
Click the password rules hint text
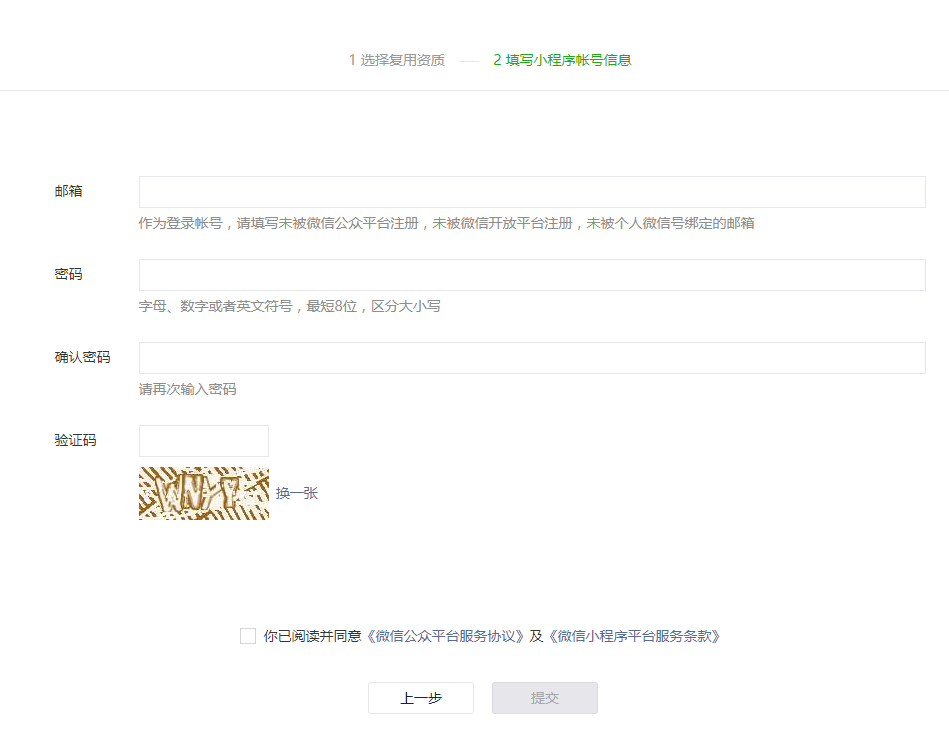click(x=290, y=306)
